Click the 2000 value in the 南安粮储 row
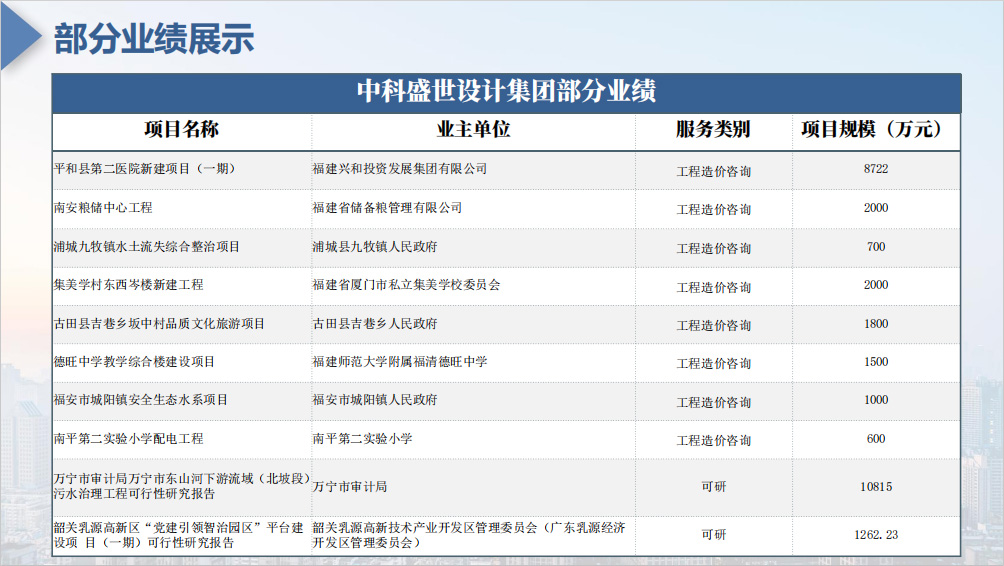 pyautogui.click(x=876, y=207)
